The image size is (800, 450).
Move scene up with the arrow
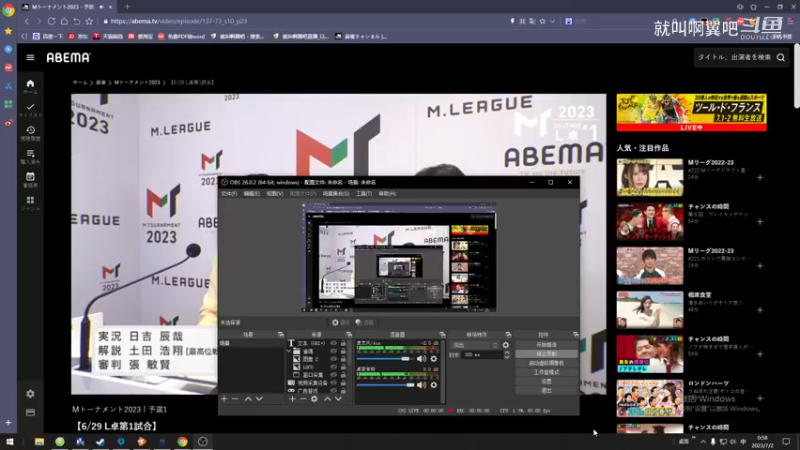click(248, 398)
